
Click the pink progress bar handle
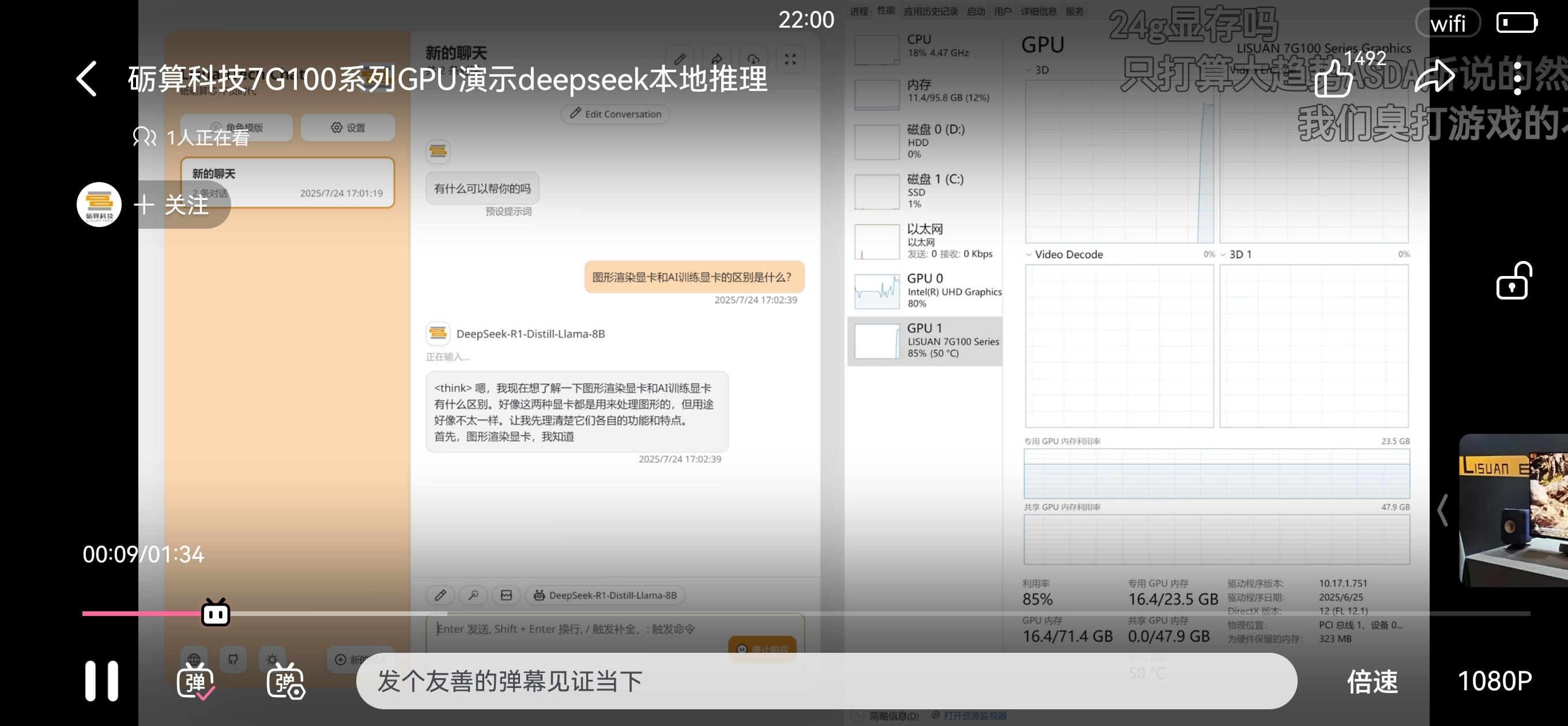point(216,612)
